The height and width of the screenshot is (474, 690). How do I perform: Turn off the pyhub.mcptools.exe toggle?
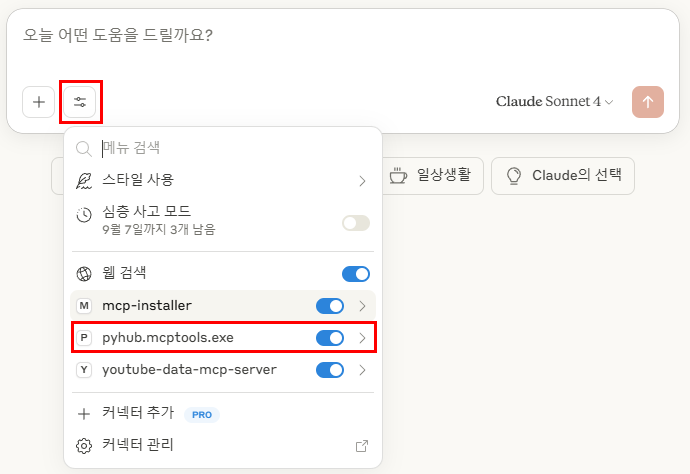[x=330, y=338]
